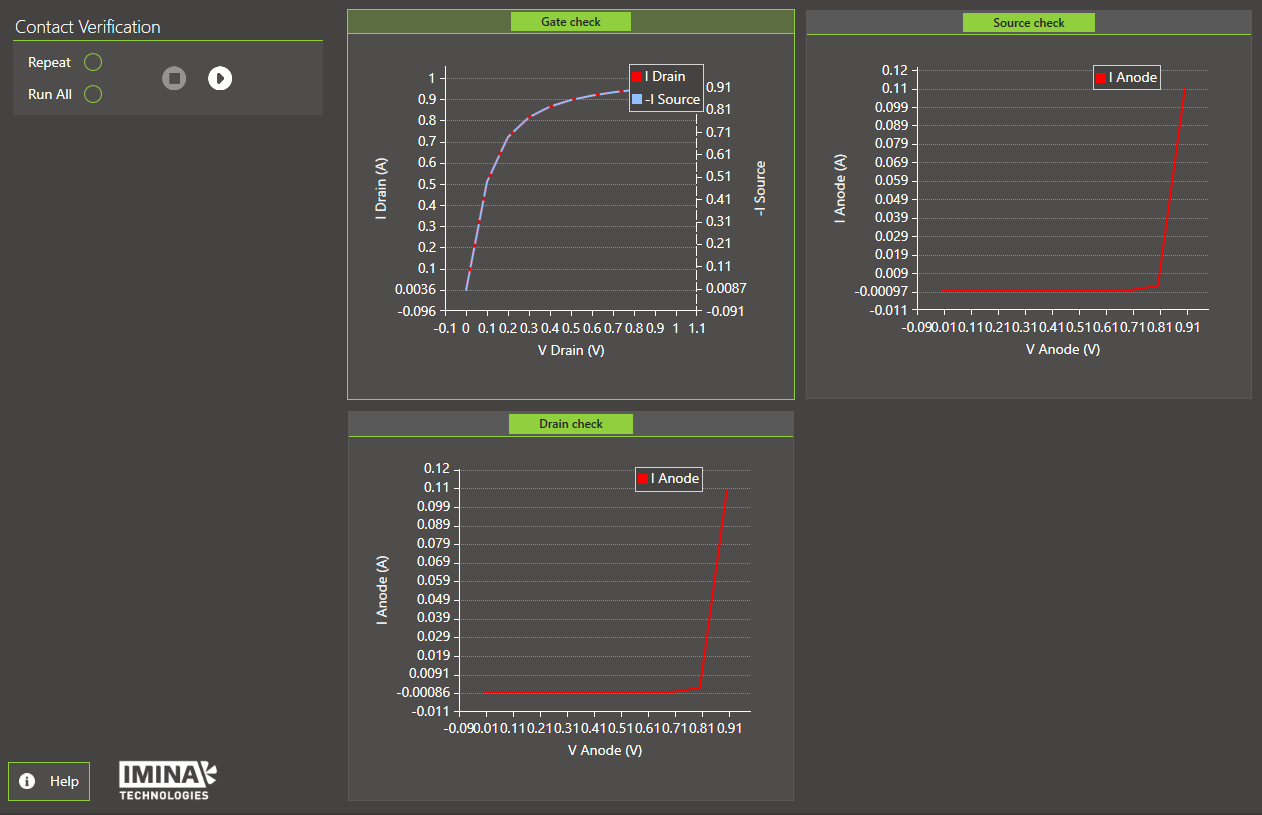Select the Source check header label
This screenshot has height=815, width=1262.
tap(1028, 23)
